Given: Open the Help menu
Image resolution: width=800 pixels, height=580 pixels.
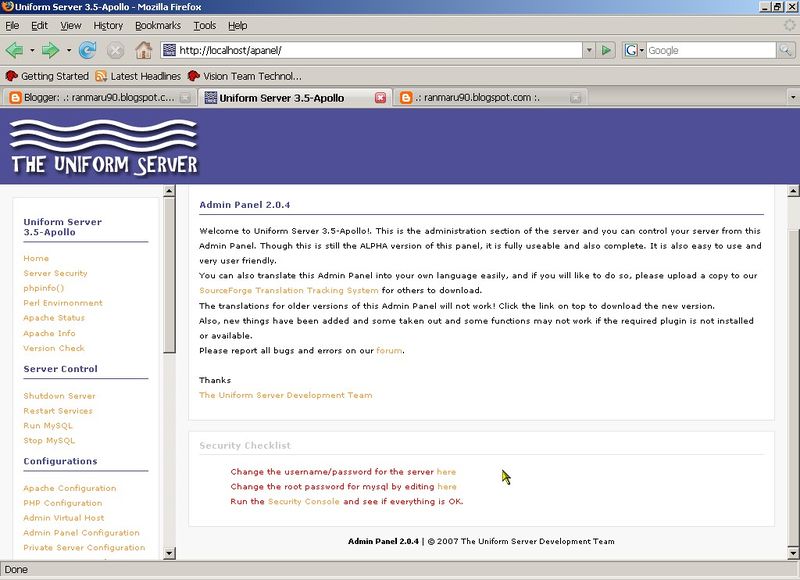Looking at the screenshot, I should pyautogui.click(x=237, y=26).
